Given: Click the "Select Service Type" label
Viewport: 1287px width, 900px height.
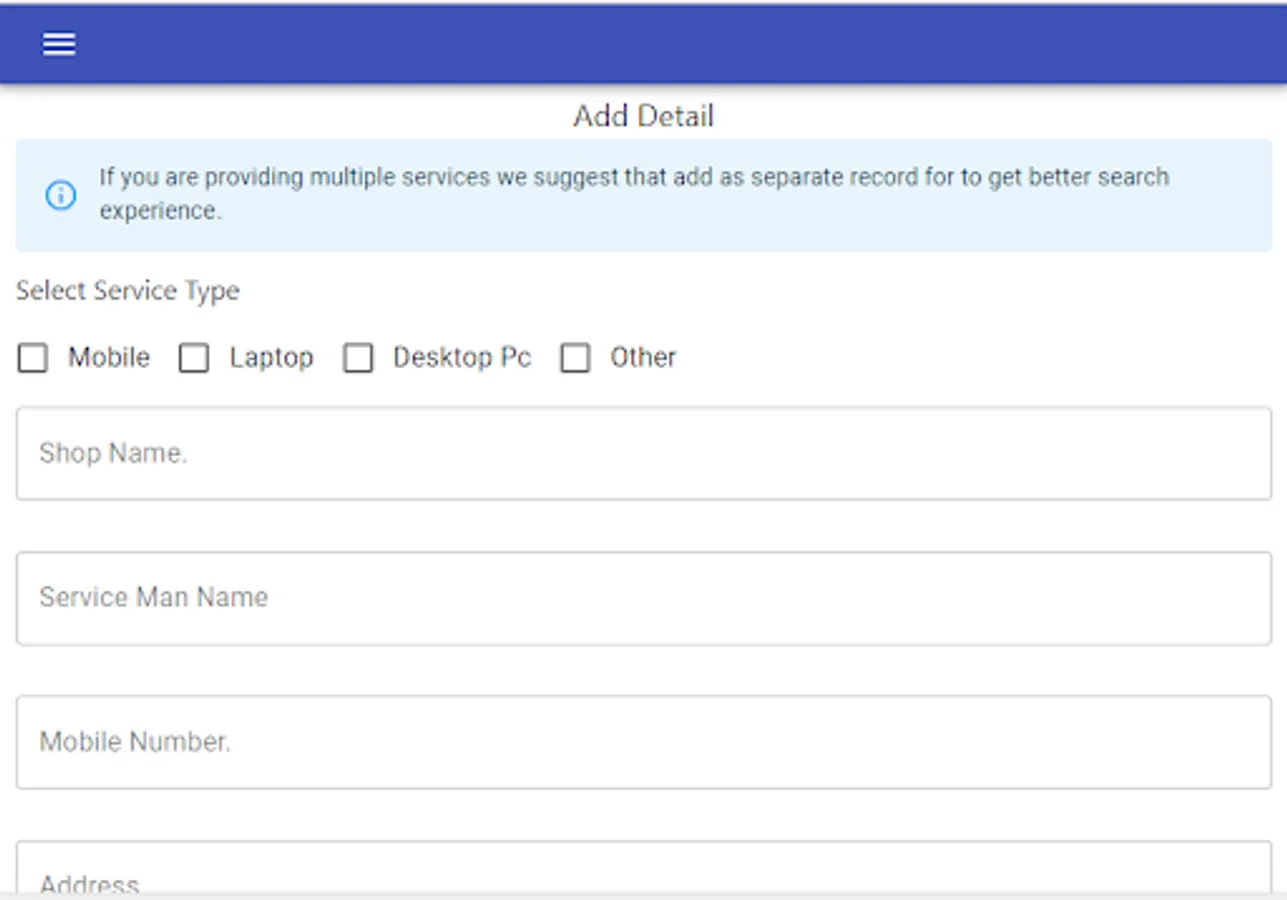Looking at the screenshot, I should pyautogui.click(x=128, y=291).
